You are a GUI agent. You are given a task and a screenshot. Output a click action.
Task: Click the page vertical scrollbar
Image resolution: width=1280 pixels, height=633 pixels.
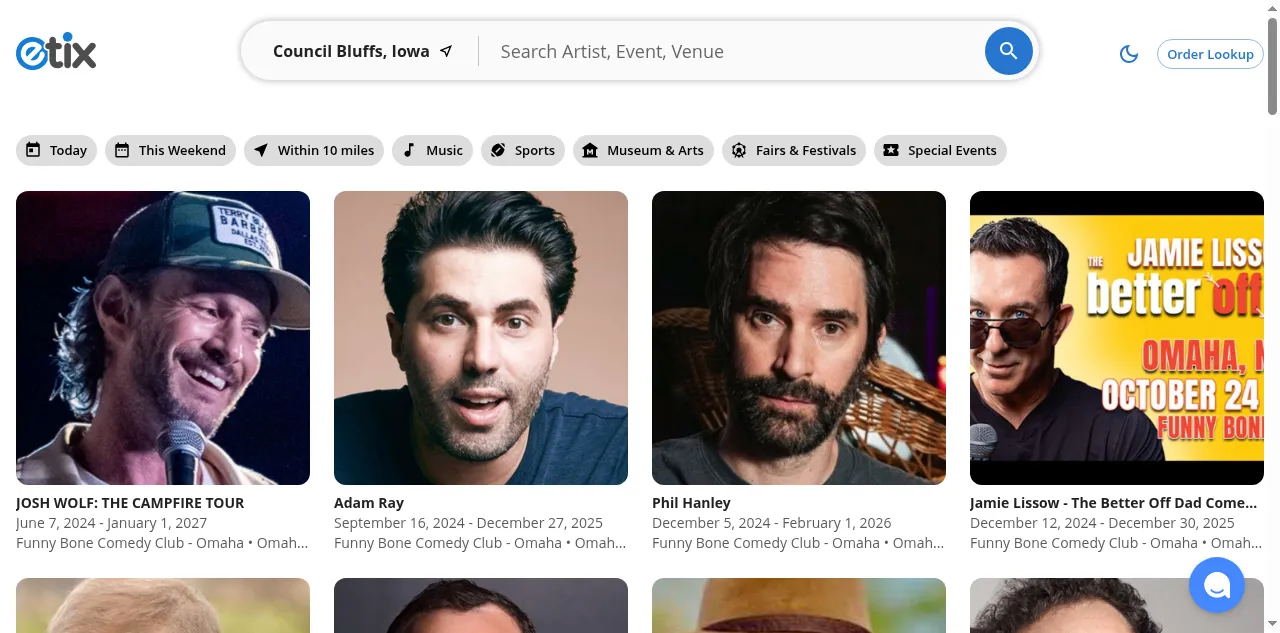tap(1272, 300)
